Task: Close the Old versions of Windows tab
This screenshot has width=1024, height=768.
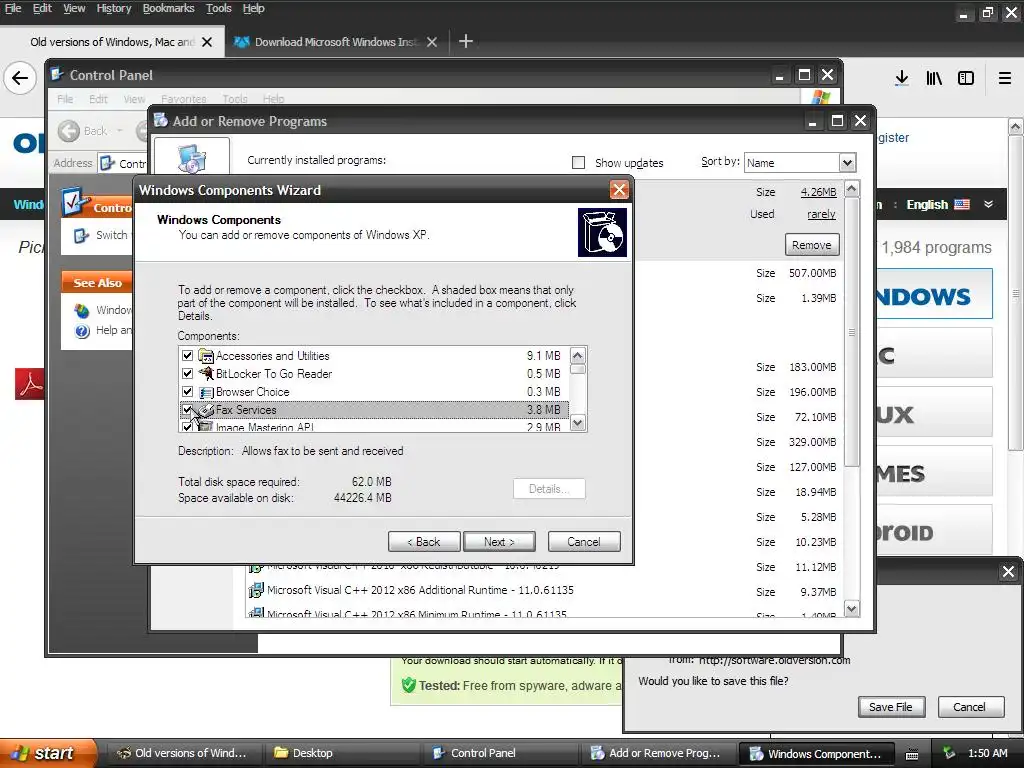Action: [x=207, y=42]
